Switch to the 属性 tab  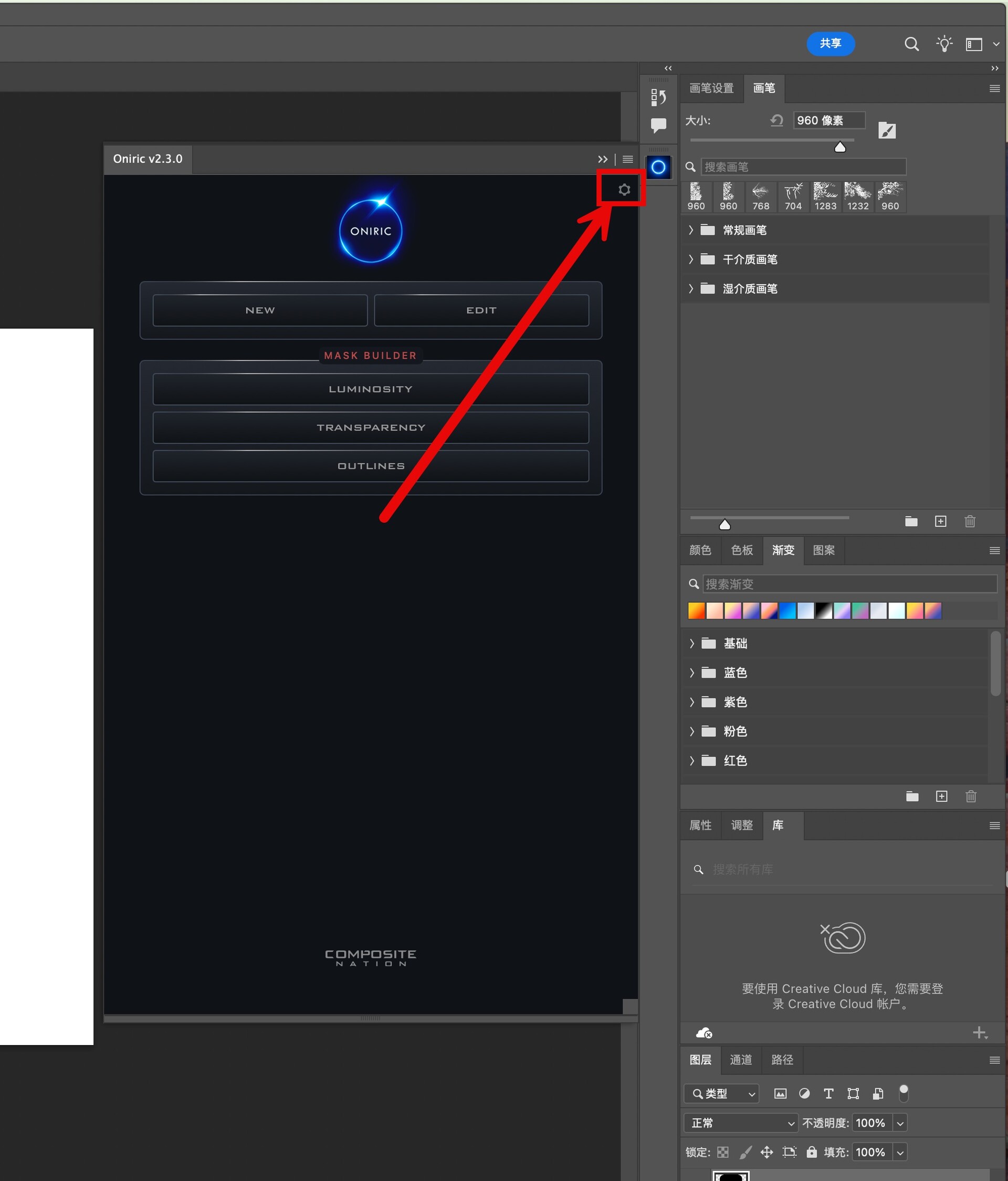click(x=700, y=825)
